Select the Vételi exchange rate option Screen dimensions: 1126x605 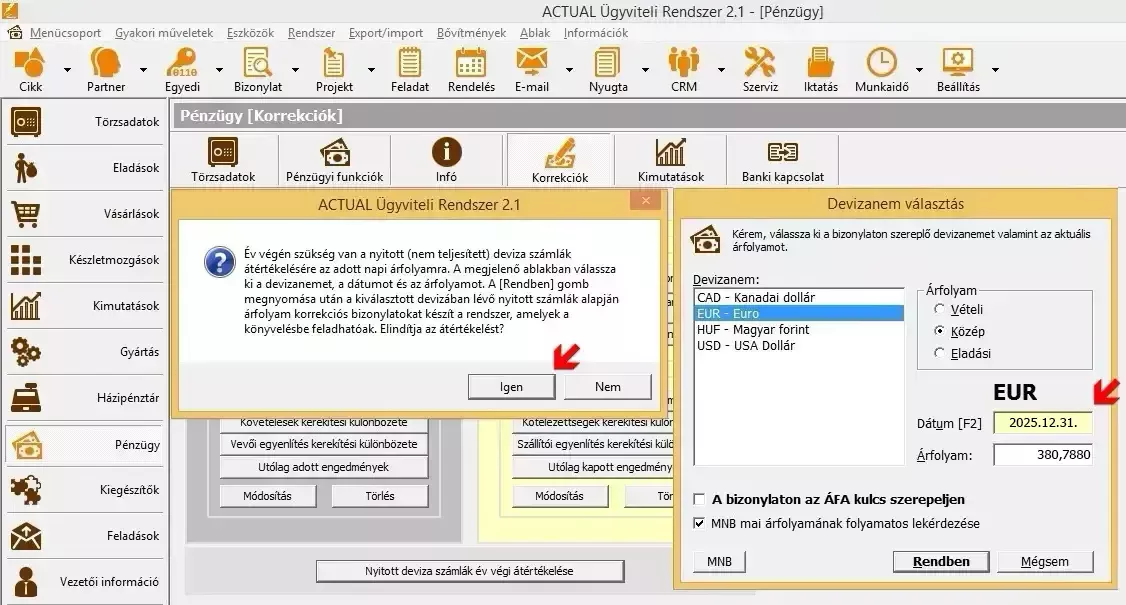pyautogui.click(x=939, y=310)
